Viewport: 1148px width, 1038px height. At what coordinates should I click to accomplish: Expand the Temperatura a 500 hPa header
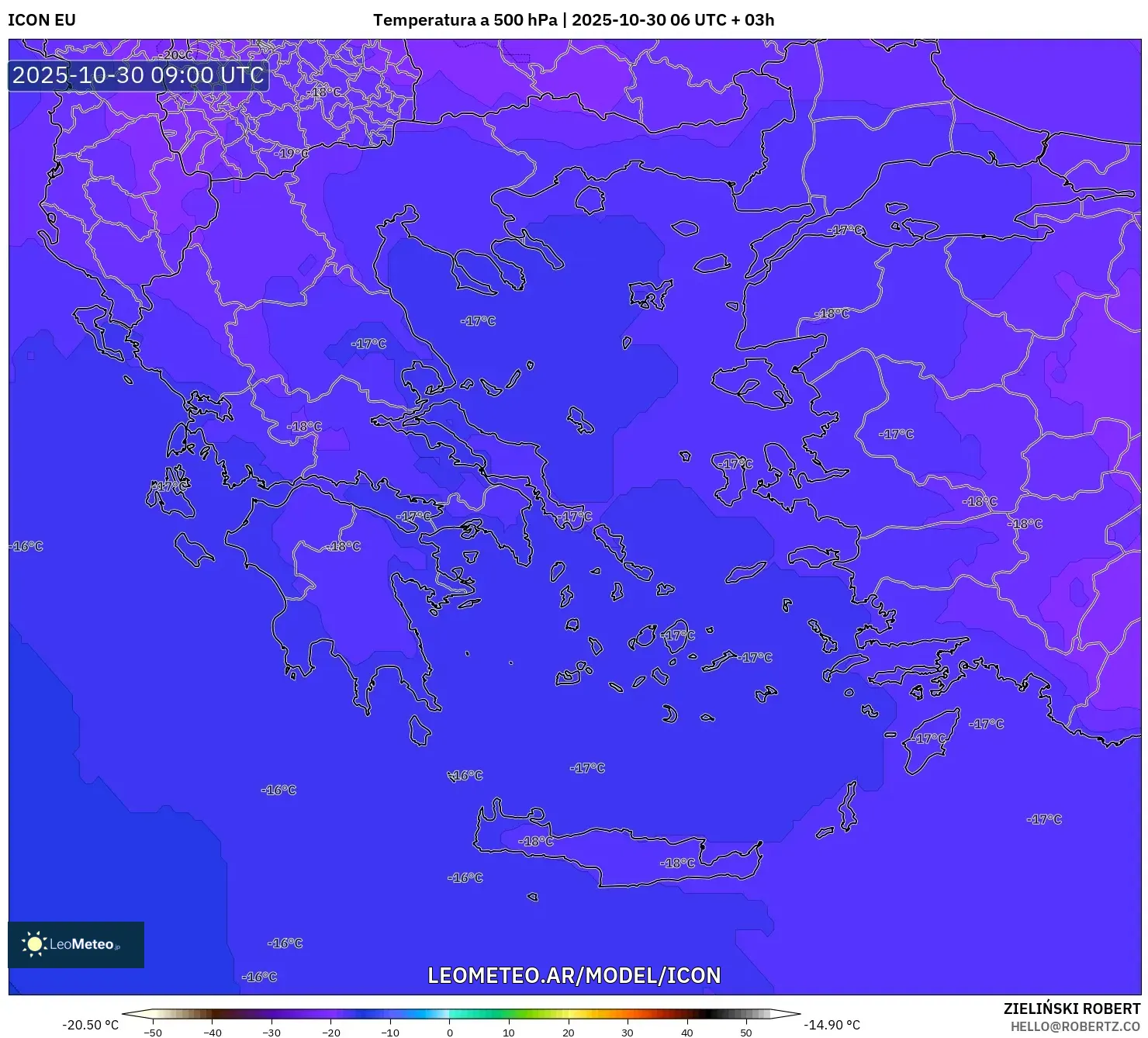(x=466, y=20)
